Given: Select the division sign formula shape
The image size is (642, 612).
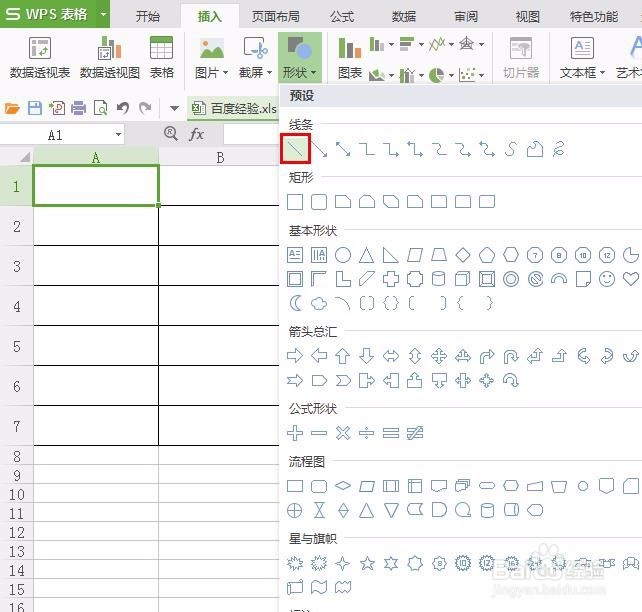Looking at the screenshot, I should click(x=366, y=433).
